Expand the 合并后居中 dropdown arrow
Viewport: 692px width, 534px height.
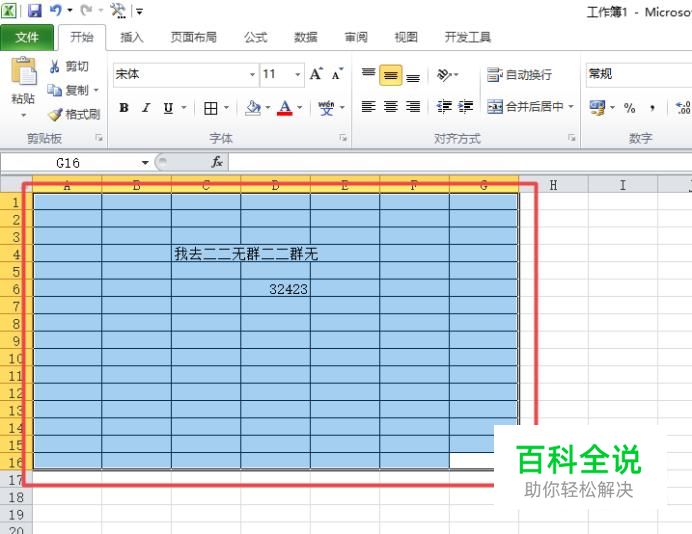coord(571,107)
